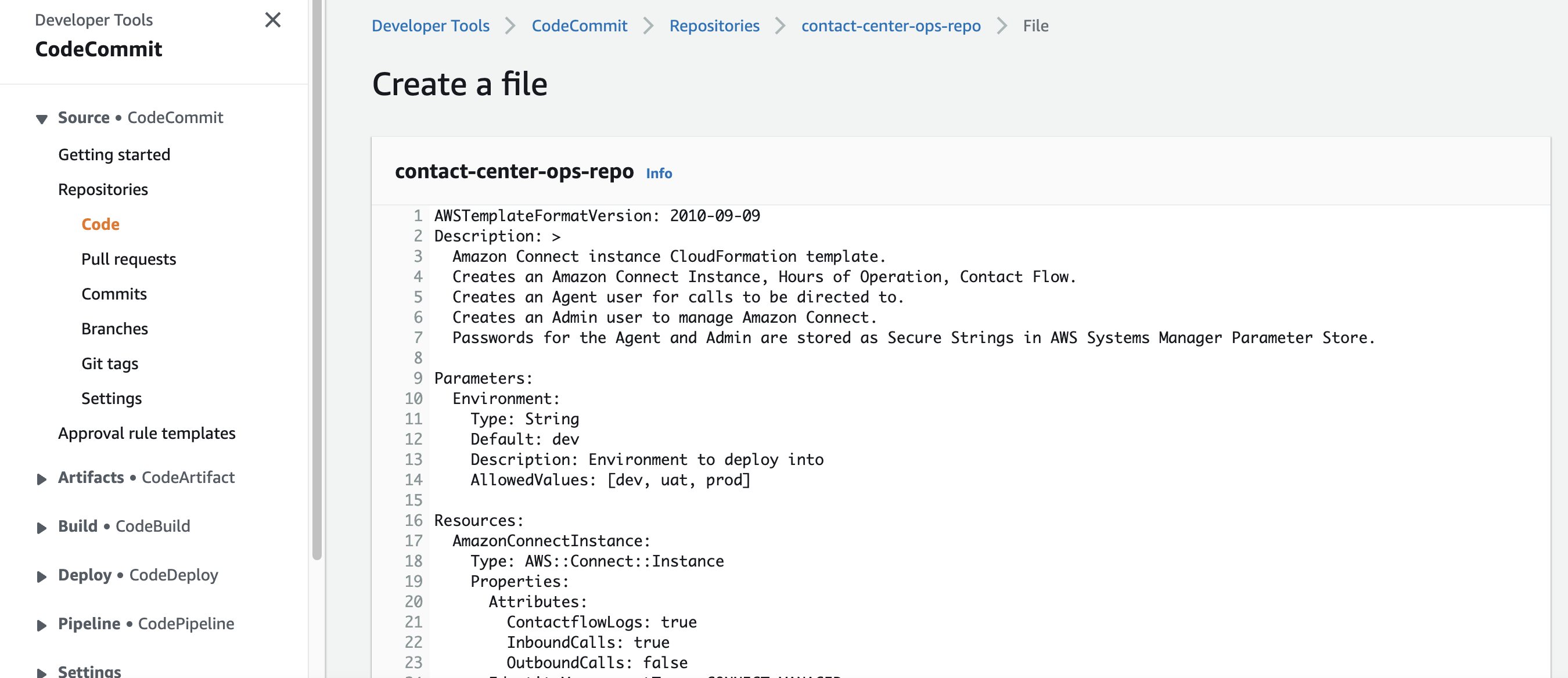Open Approval rule templates
Screen dimensions: 1568x678
(x=147, y=432)
